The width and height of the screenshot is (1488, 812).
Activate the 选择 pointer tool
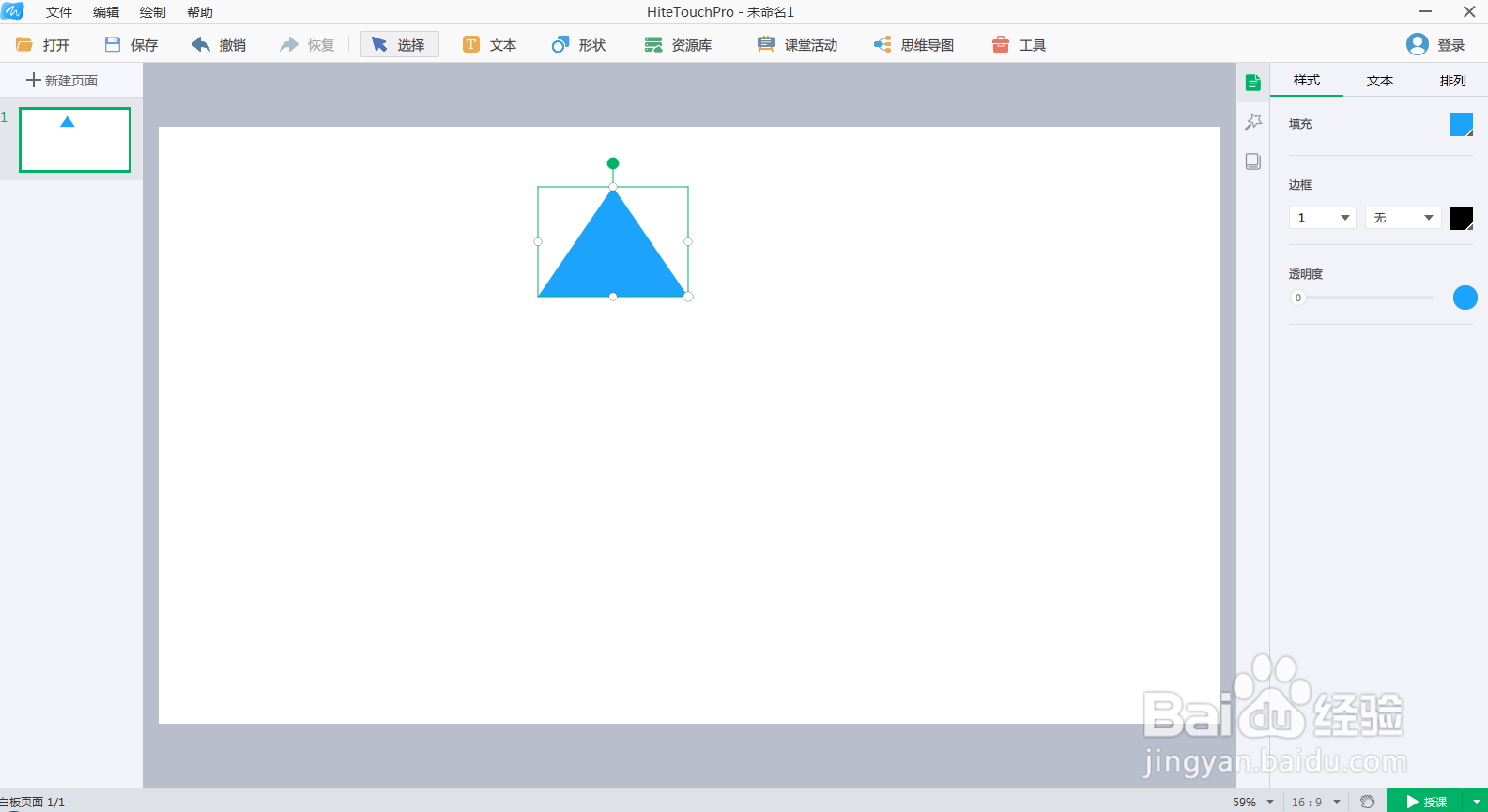coord(399,44)
